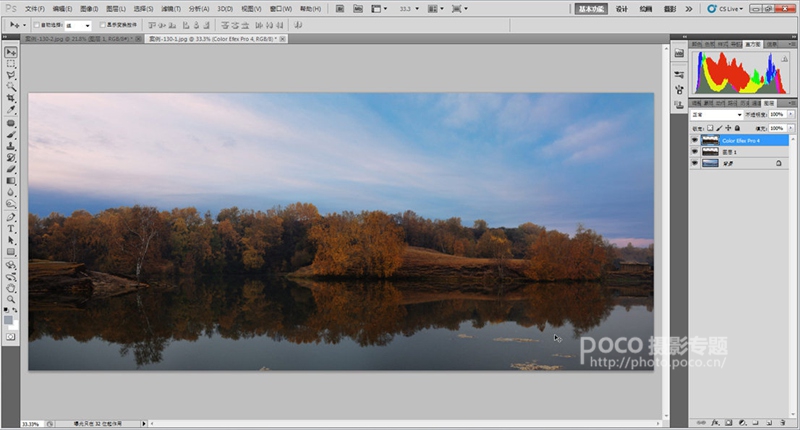Image resolution: width=800 pixels, height=430 pixels.
Task: Open Clone Source panel in dock
Action: [x=679, y=106]
